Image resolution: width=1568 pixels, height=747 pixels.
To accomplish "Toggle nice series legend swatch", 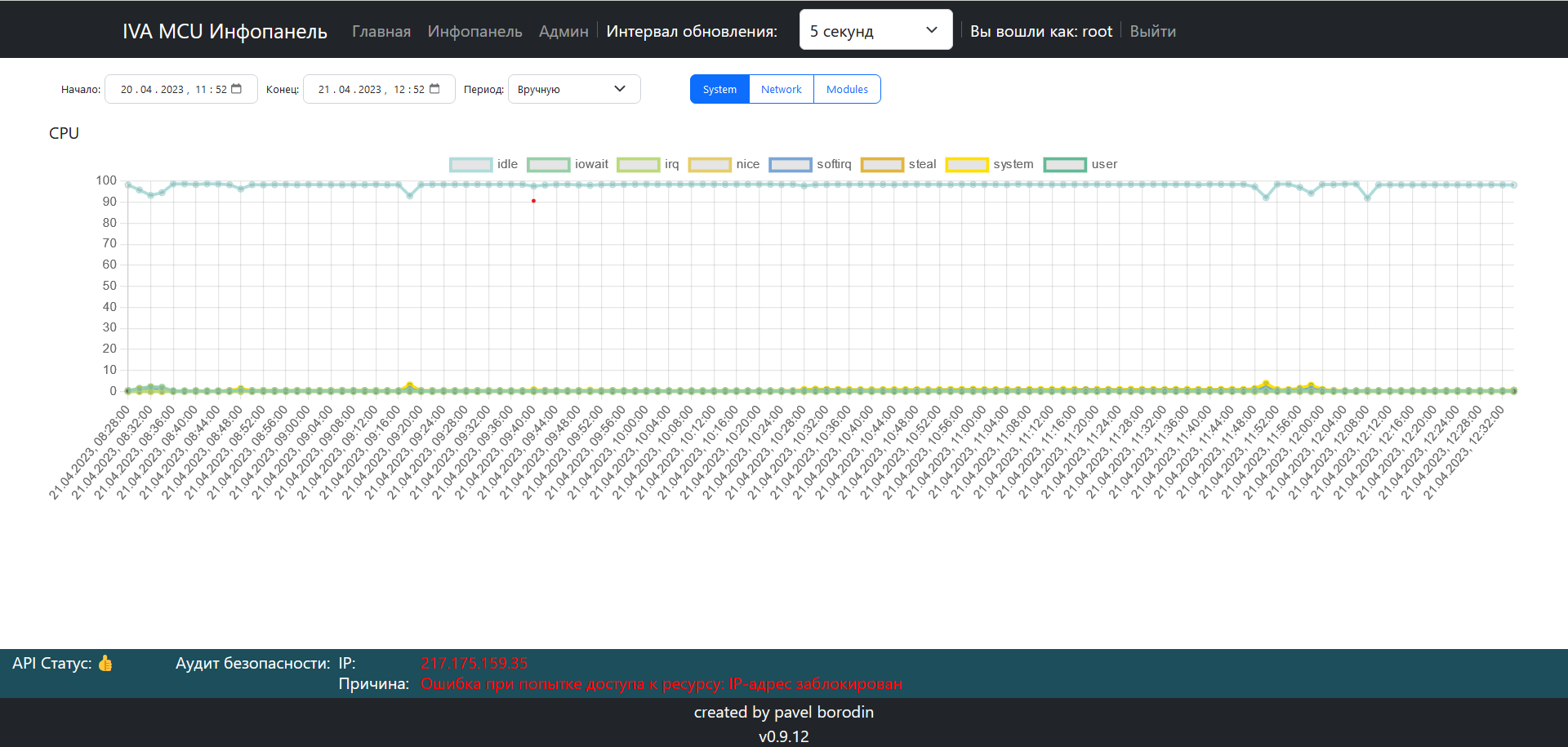I will point(710,164).
